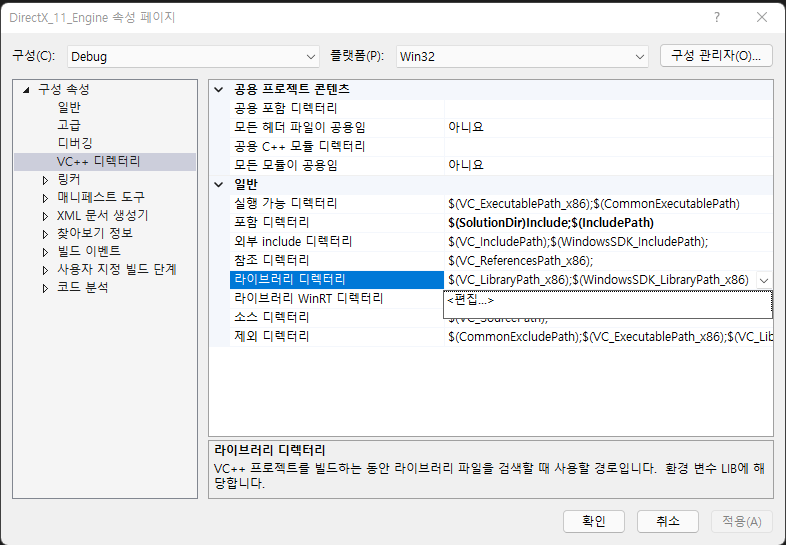Select the 매니페스트 도구 tree item

tap(101, 198)
